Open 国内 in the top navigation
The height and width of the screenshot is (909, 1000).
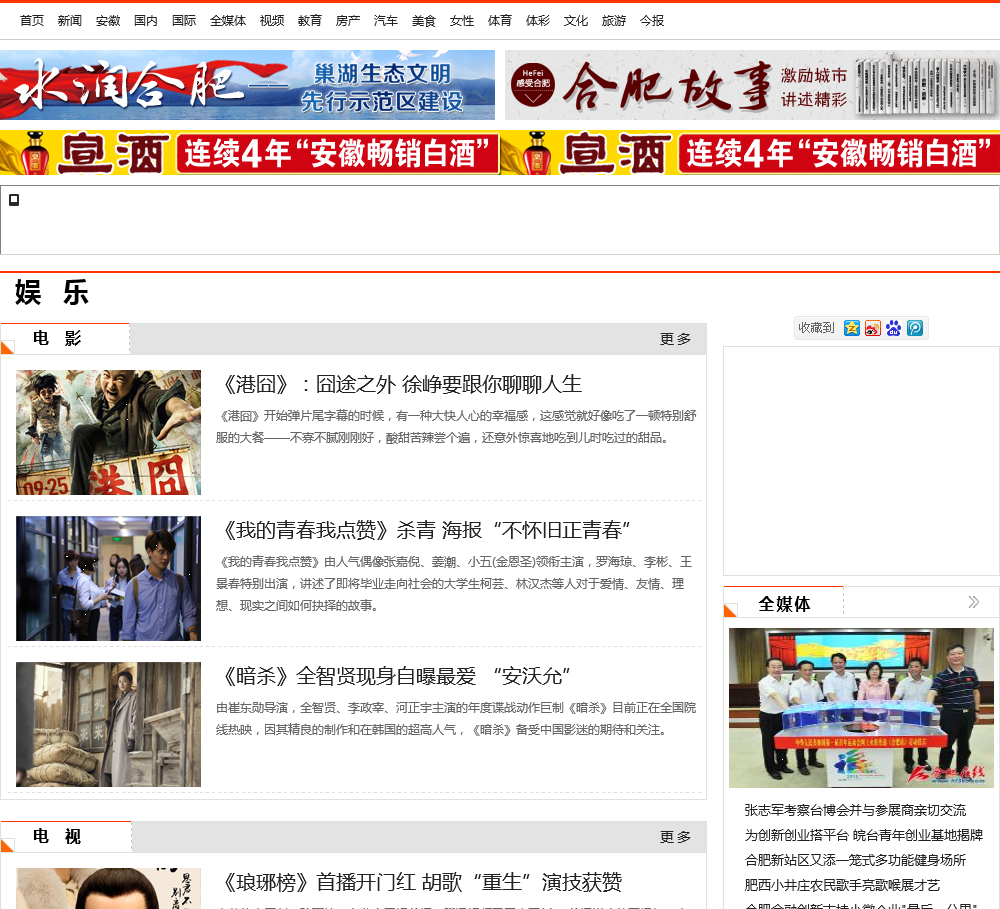tap(145, 21)
